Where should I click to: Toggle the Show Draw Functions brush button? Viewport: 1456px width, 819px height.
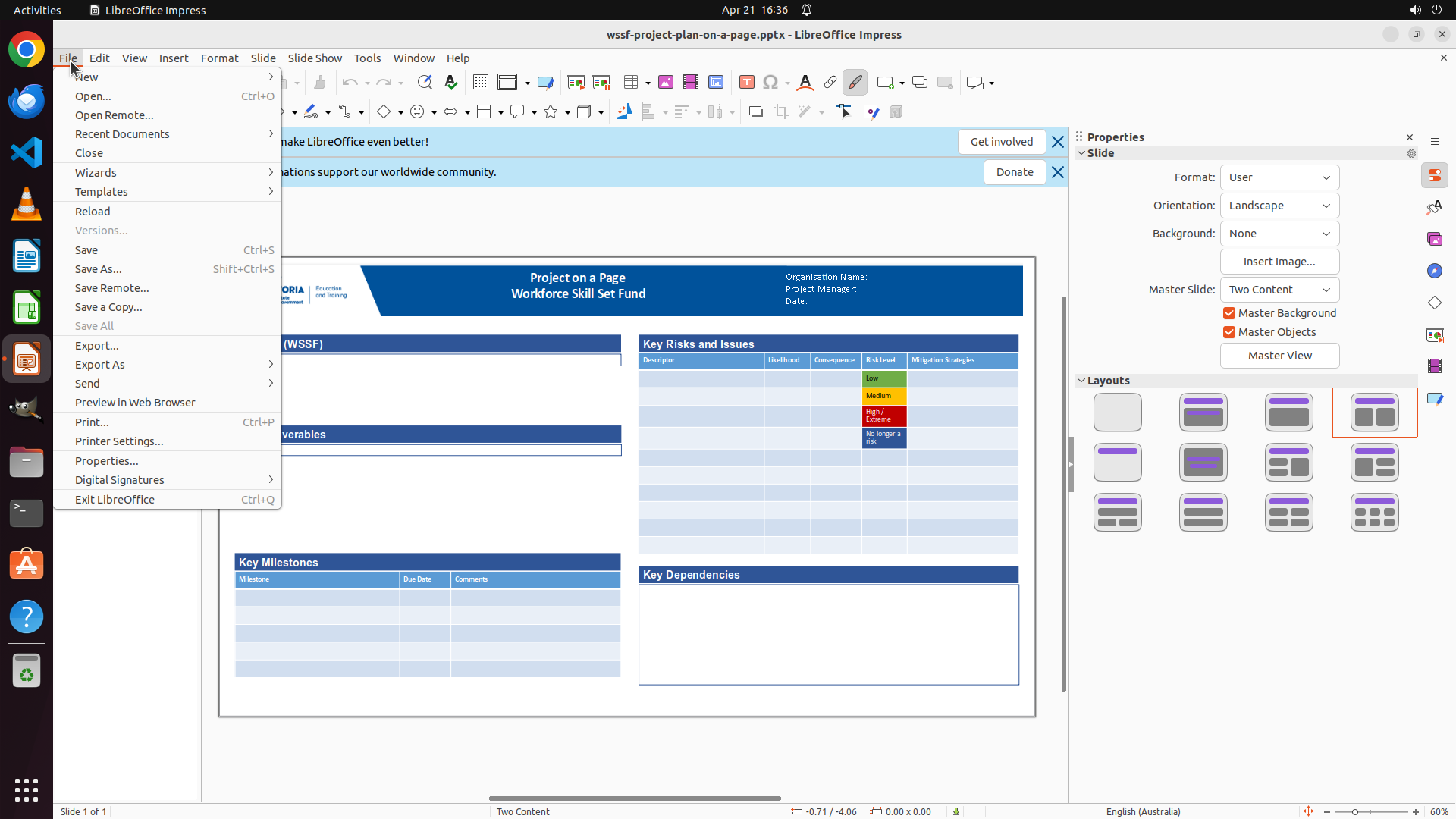(x=855, y=83)
